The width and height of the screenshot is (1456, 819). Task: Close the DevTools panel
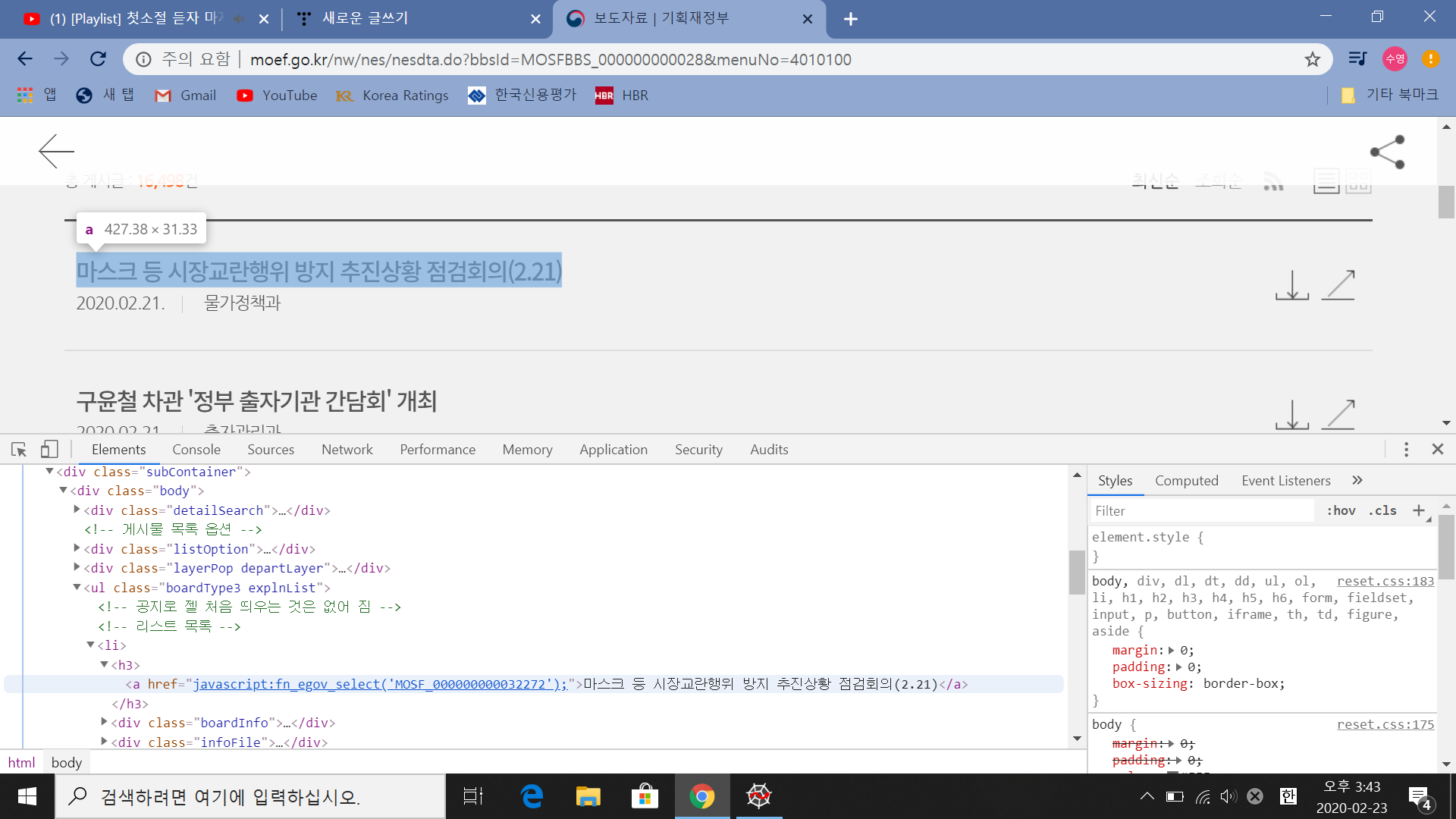[1437, 450]
